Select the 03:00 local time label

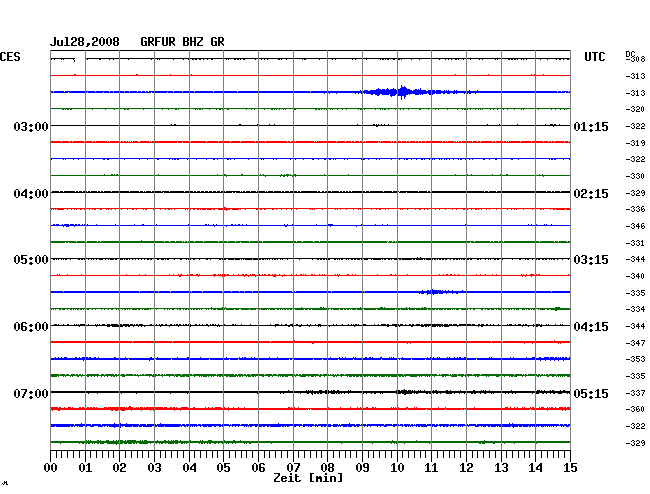click(31, 126)
